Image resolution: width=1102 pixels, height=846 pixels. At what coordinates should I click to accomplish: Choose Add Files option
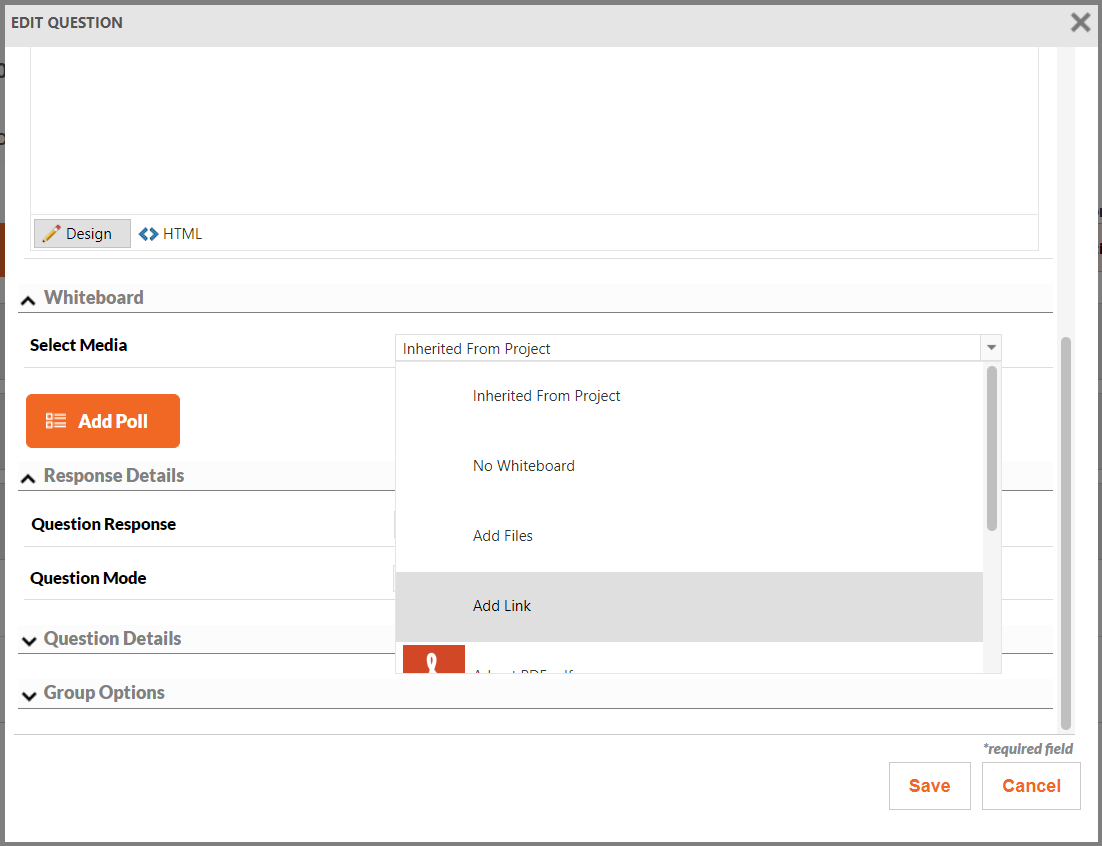tap(689, 536)
